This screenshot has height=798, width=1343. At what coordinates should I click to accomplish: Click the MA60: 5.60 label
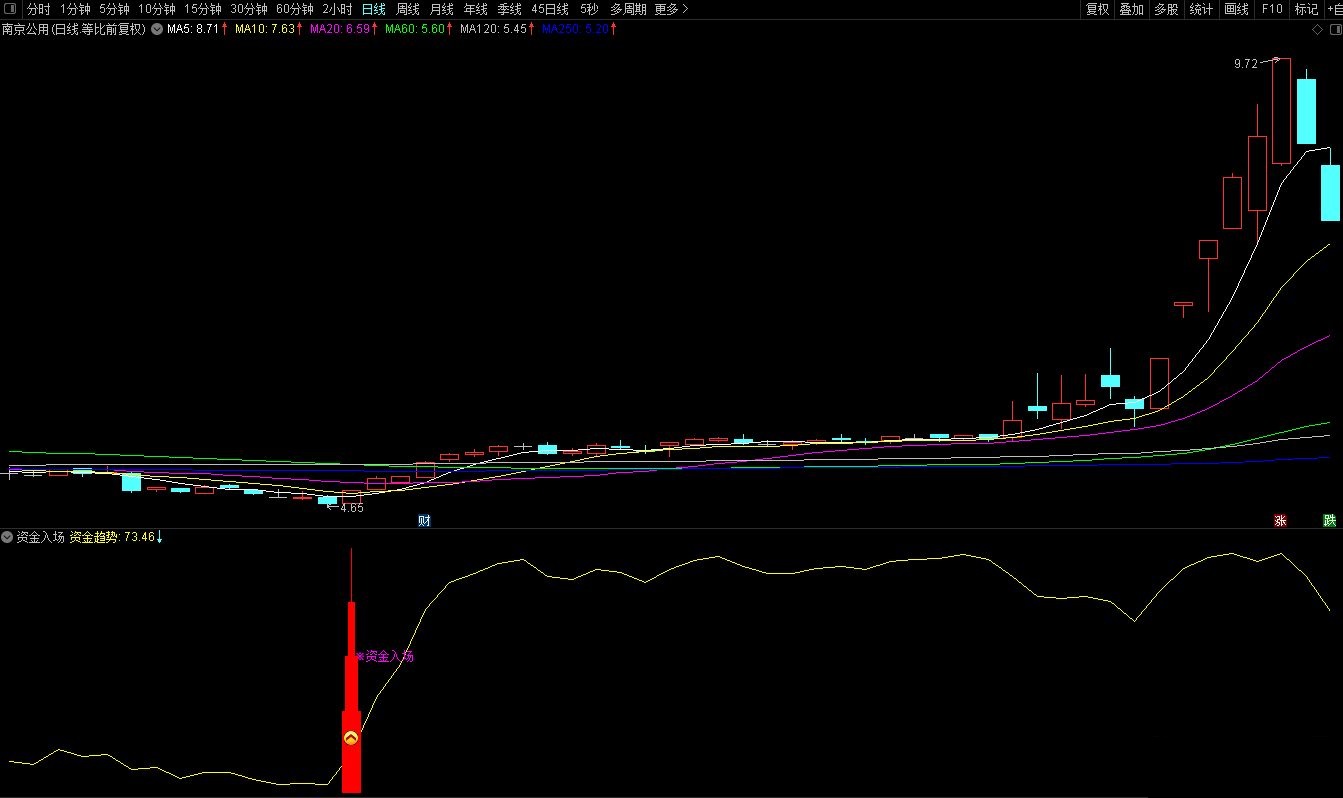(x=415, y=29)
